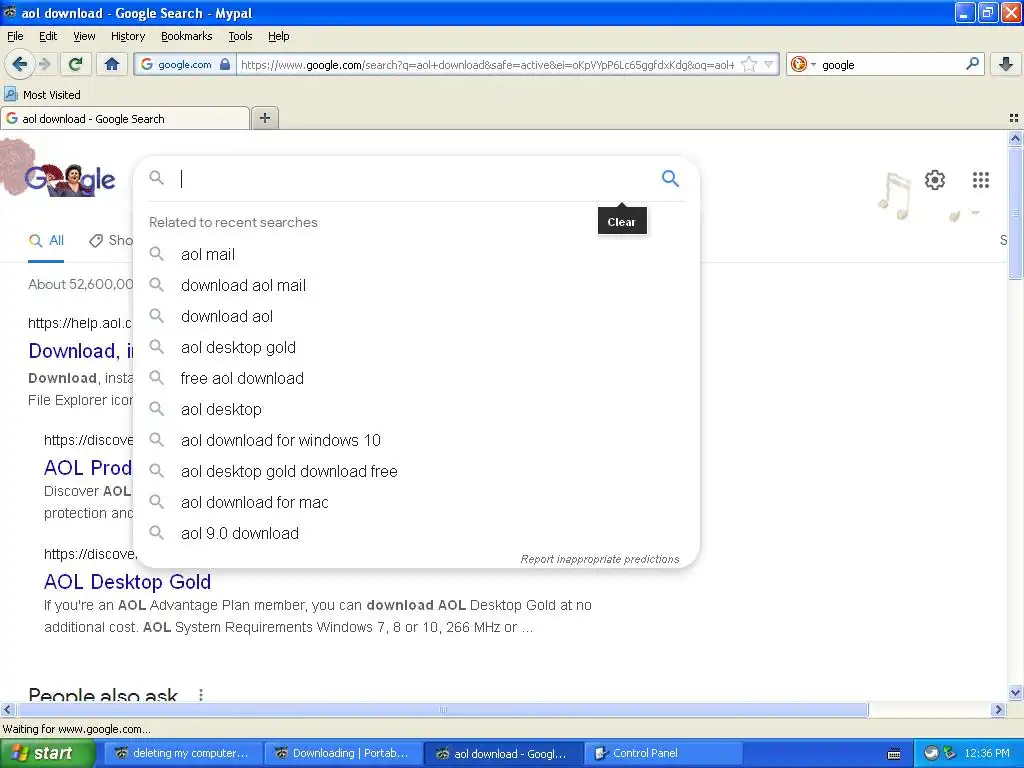Show the tab groups icon
The image size is (1024, 768).
(x=1014, y=118)
